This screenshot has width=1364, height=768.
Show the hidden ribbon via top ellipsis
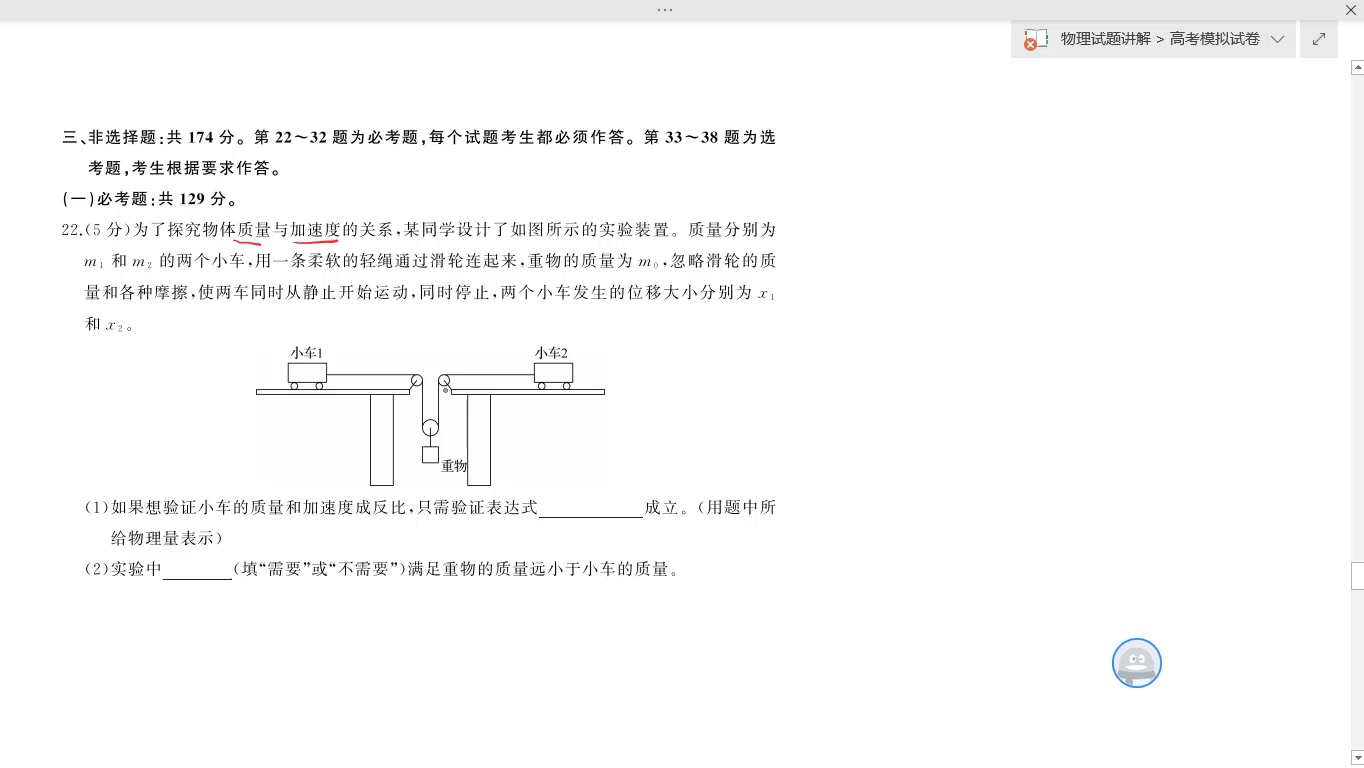tap(665, 9)
